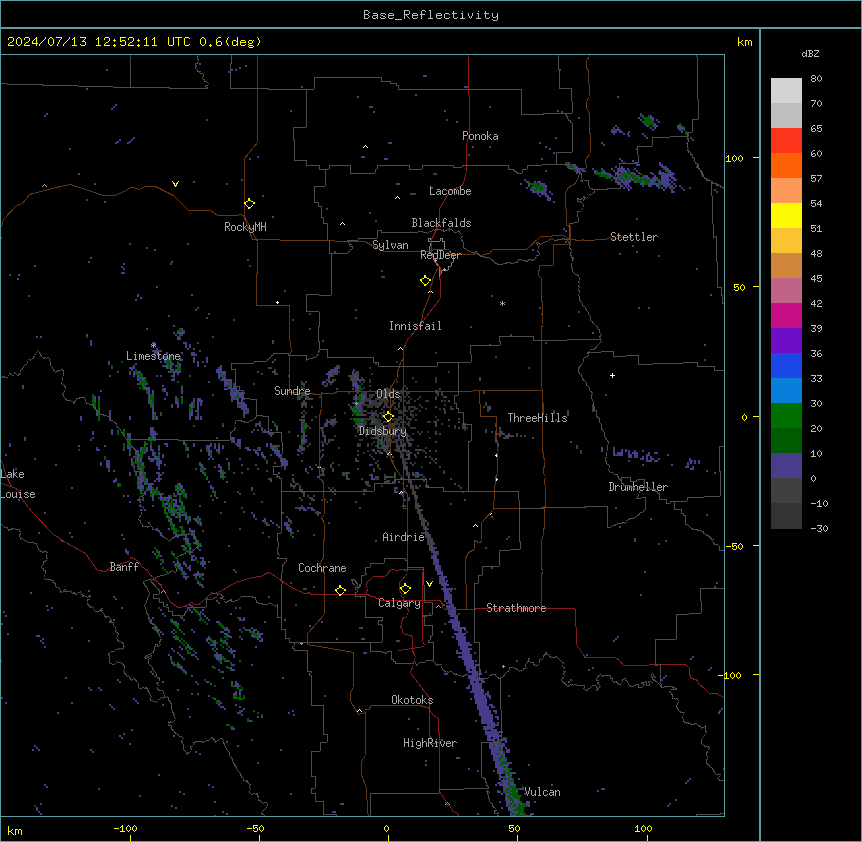This screenshot has height=842, width=862.
Task: Click the yellow diamond marker south of RedDeer
Action: pyautogui.click(x=426, y=281)
